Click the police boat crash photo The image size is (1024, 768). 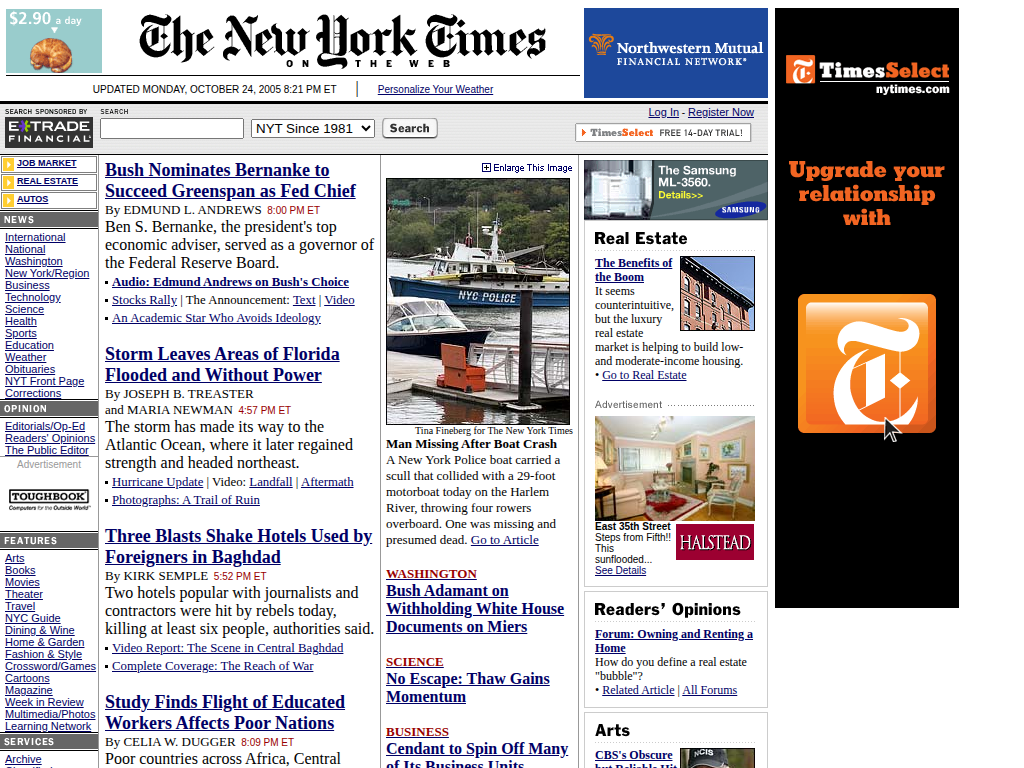[477, 301]
